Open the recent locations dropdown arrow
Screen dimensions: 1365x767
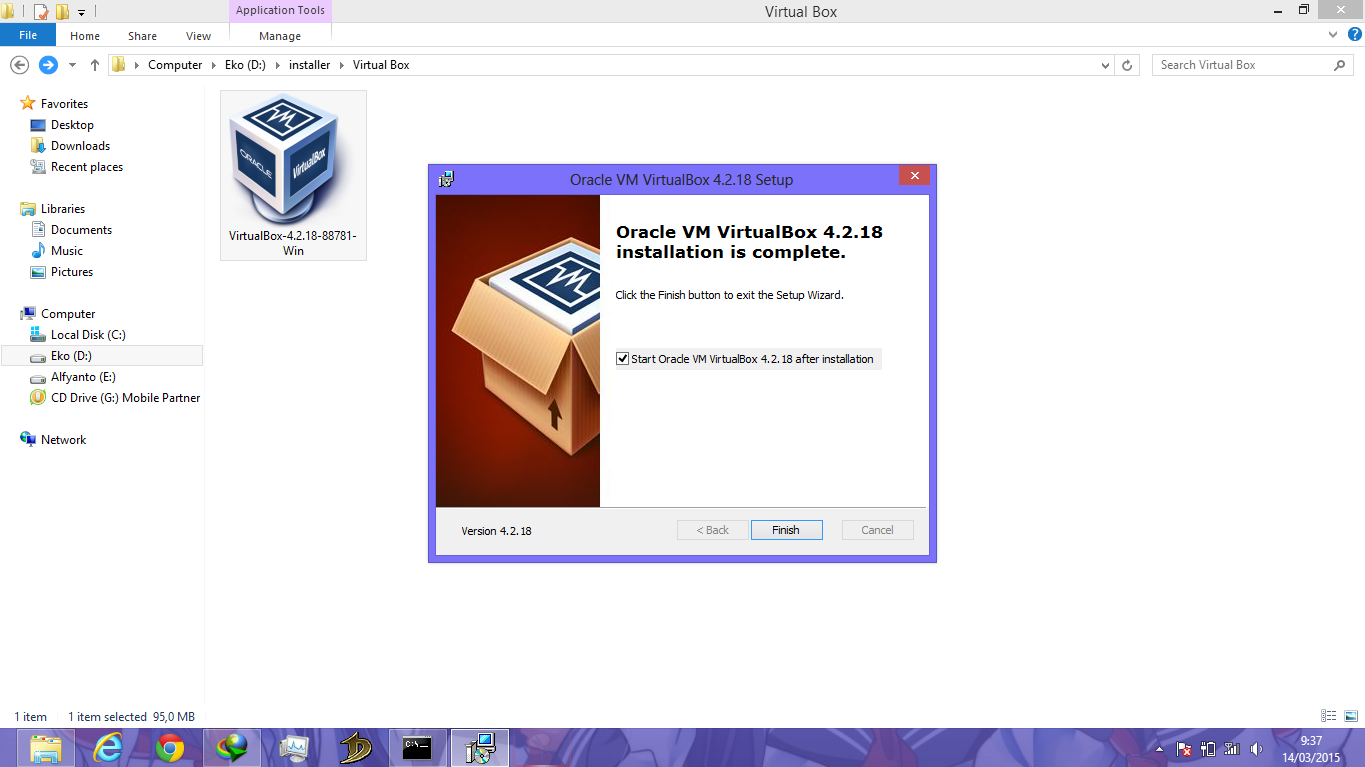coord(72,66)
